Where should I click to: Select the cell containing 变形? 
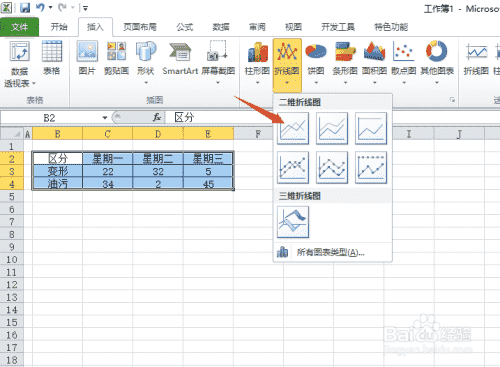coord(58,171)
